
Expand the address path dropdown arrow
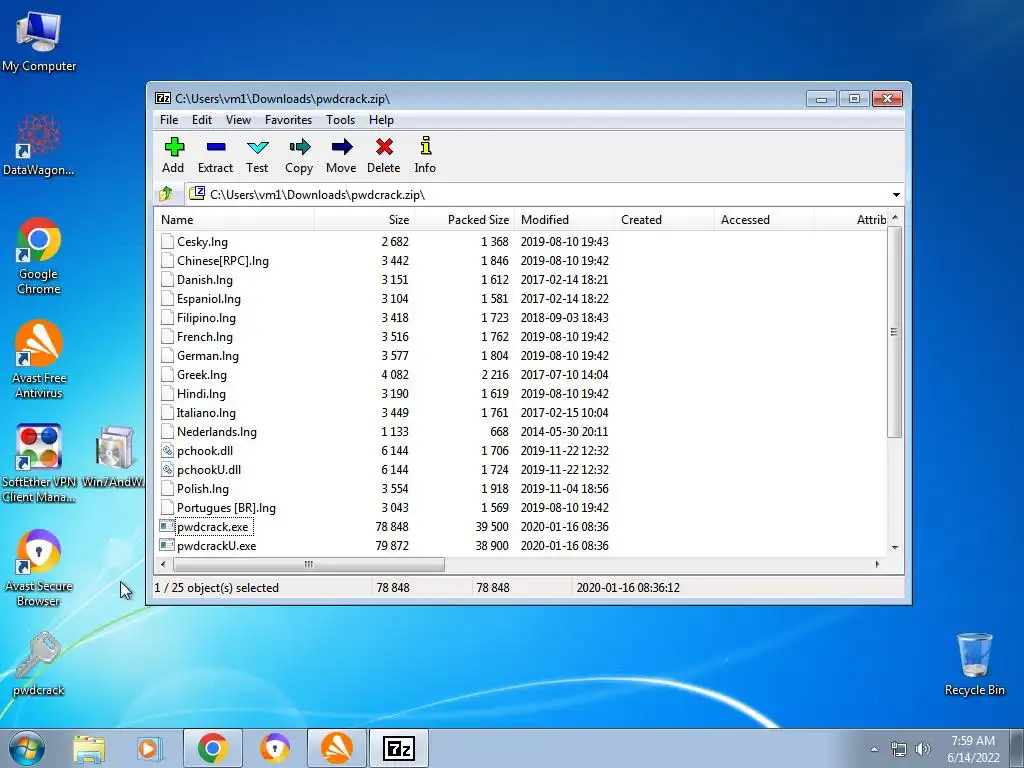pos(896,195)
